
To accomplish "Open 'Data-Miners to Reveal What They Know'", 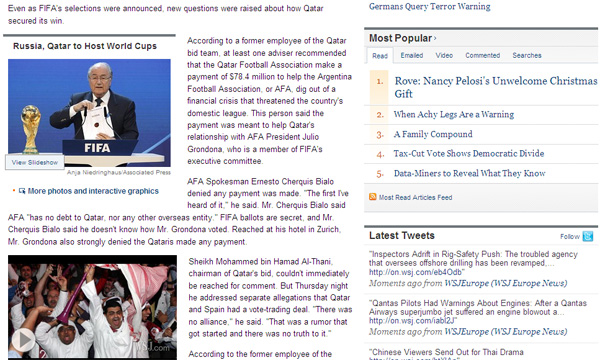I will [x=470, y=173].
